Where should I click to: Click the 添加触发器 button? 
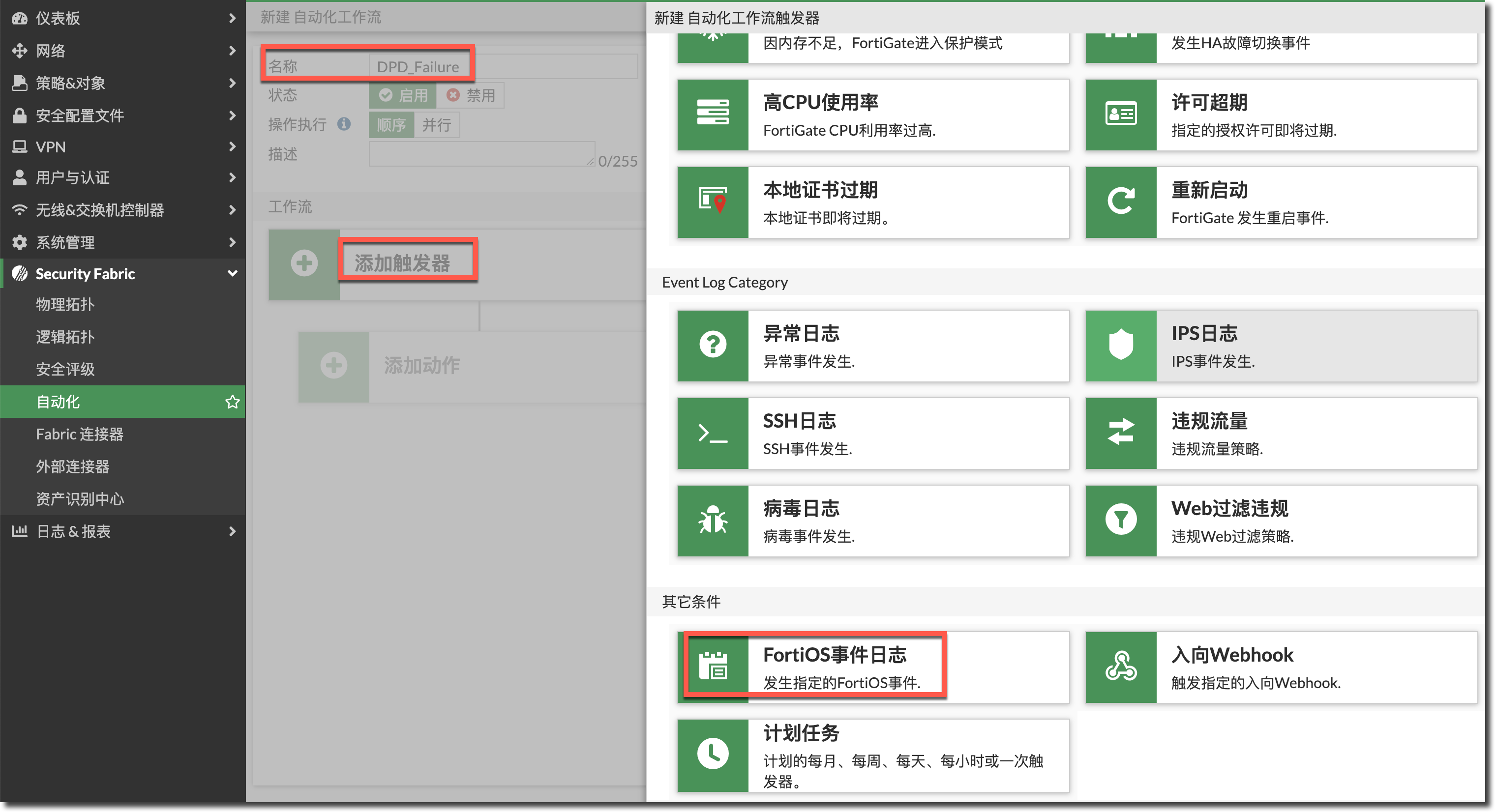click(402, 264)
